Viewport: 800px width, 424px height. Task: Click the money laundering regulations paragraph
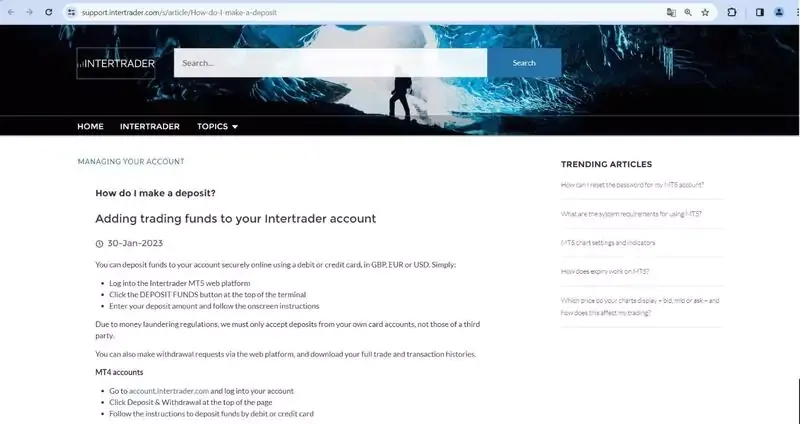click(x=288, y=330)
